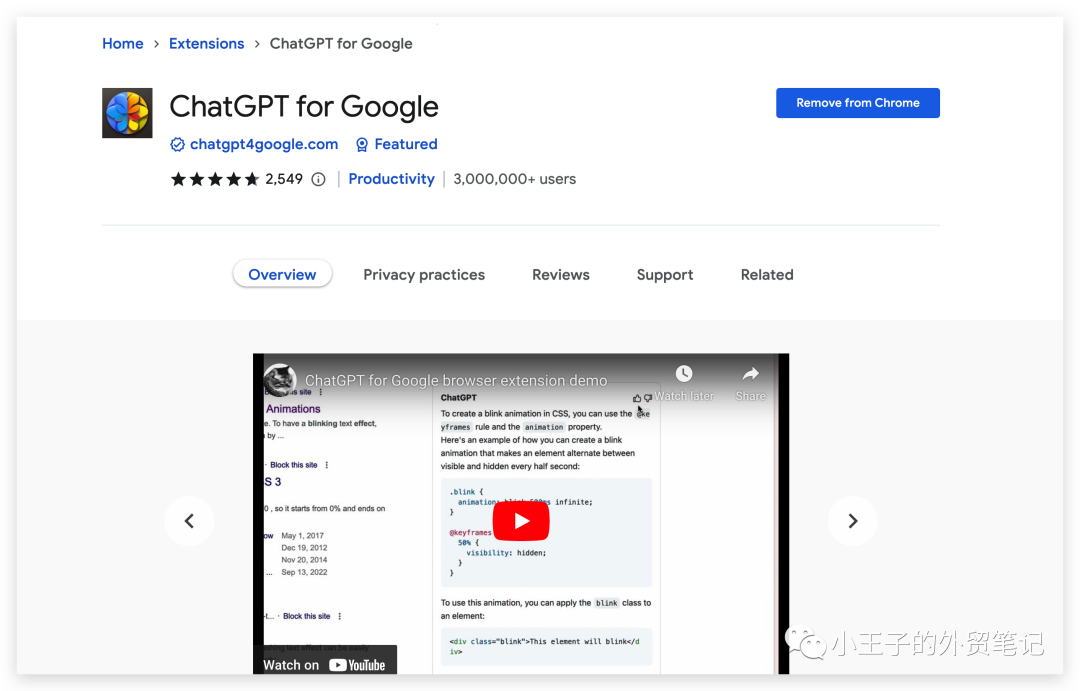Click the five-star rating stars
This screenshot has height=691, width=1080.
(215, 179)
